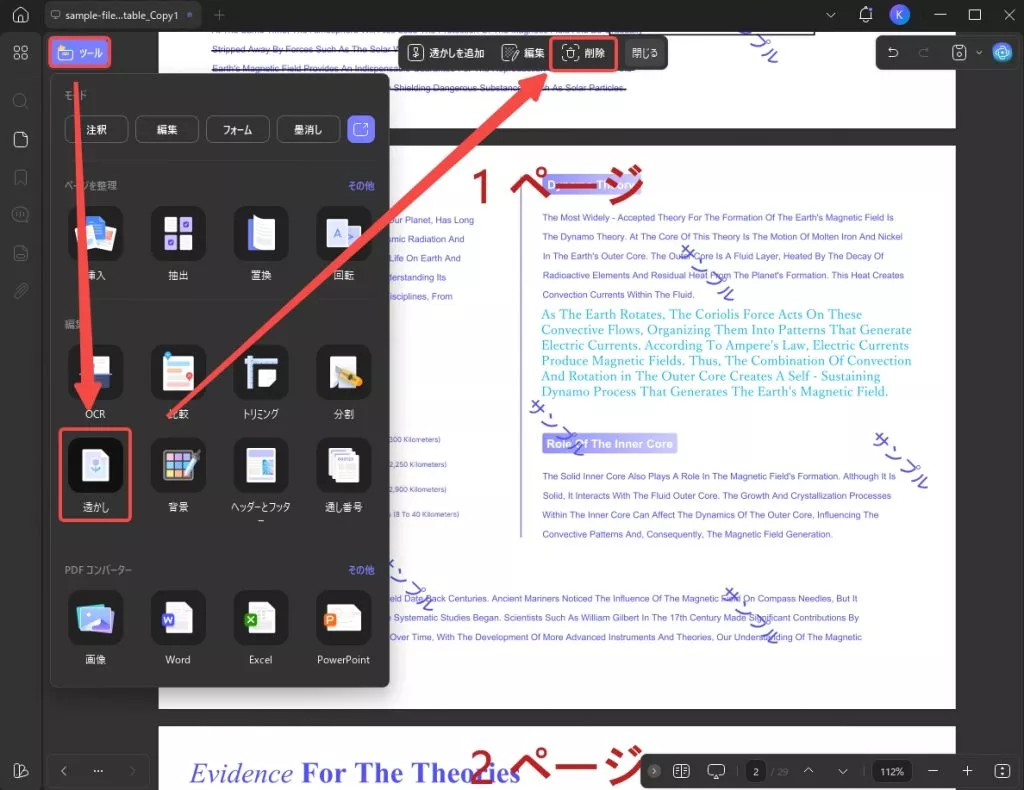Open the bookmarks sidebar icon
This screenshot has width=1024, height=790.
click(21, 177)
